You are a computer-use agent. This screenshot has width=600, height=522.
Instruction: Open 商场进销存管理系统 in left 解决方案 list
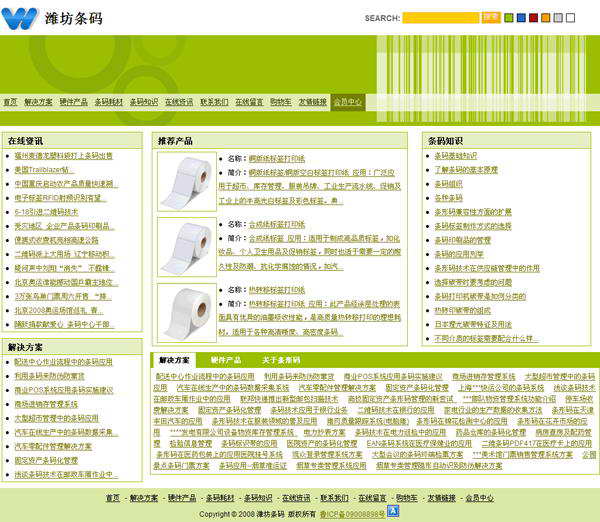tap(46, 404)
